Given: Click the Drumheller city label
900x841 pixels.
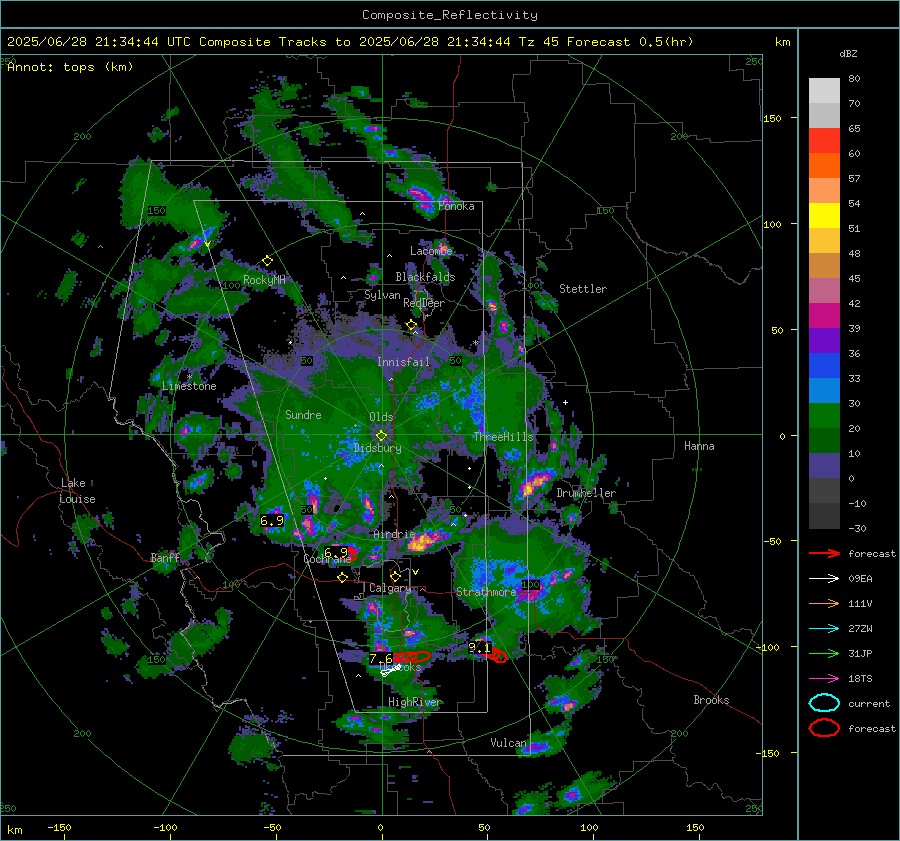Looking at the screenshot, I should pos(586,493).
